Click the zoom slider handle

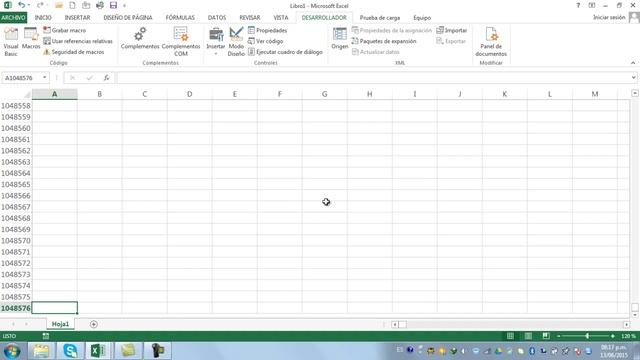[x=587, y=336]
